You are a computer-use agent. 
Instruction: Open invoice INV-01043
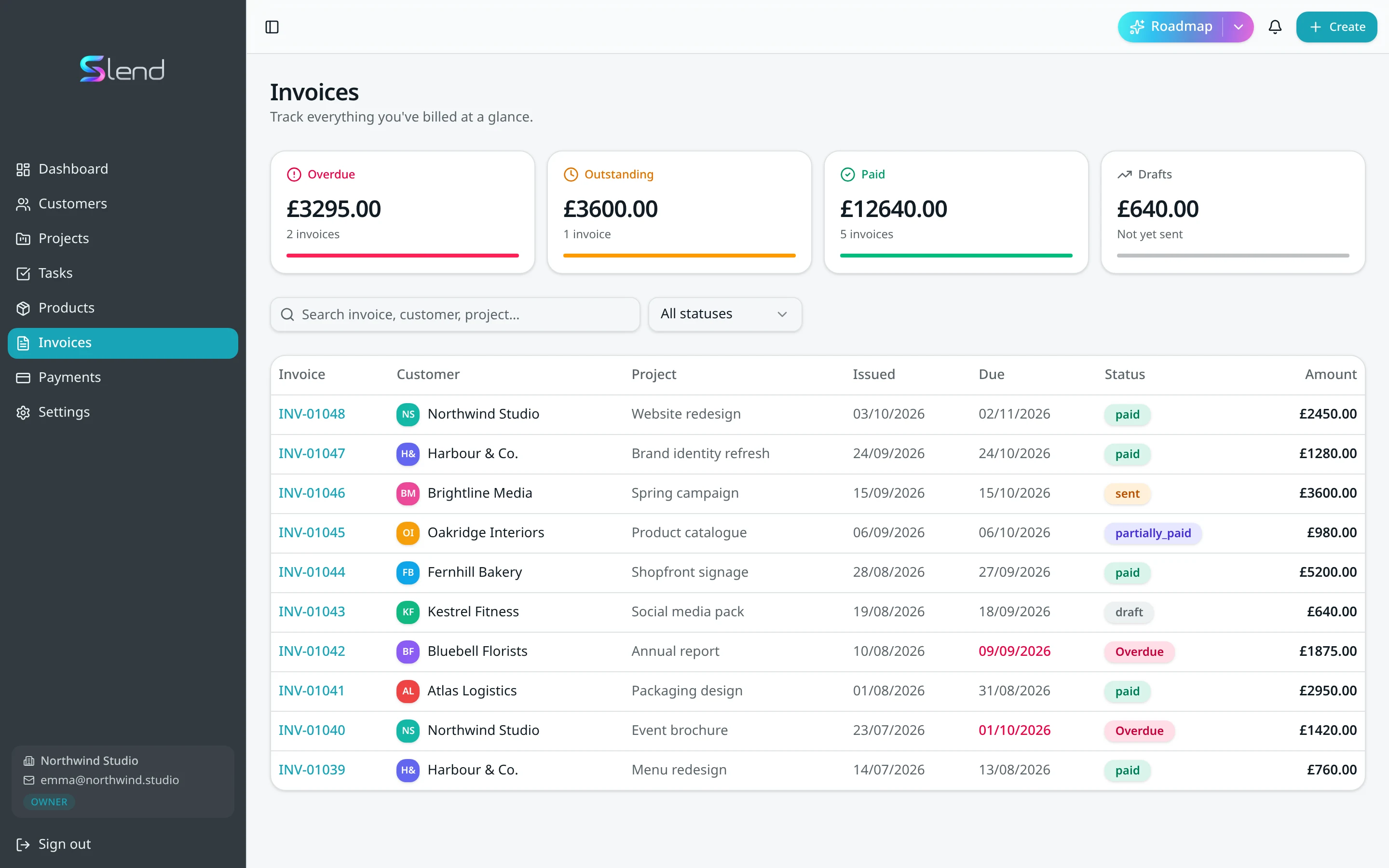click(312, 612)
